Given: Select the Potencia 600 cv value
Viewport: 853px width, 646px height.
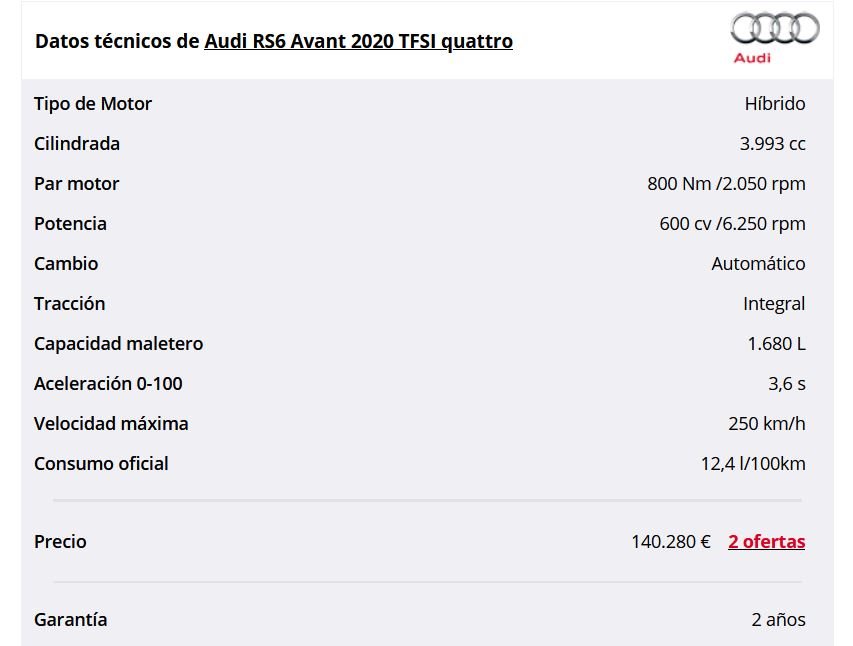Looking at the screenshot, I should [732, 224].
